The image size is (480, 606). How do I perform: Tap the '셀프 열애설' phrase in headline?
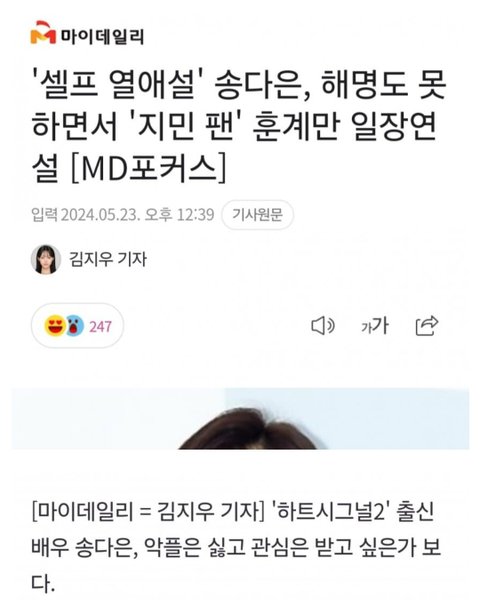point(119,85)
